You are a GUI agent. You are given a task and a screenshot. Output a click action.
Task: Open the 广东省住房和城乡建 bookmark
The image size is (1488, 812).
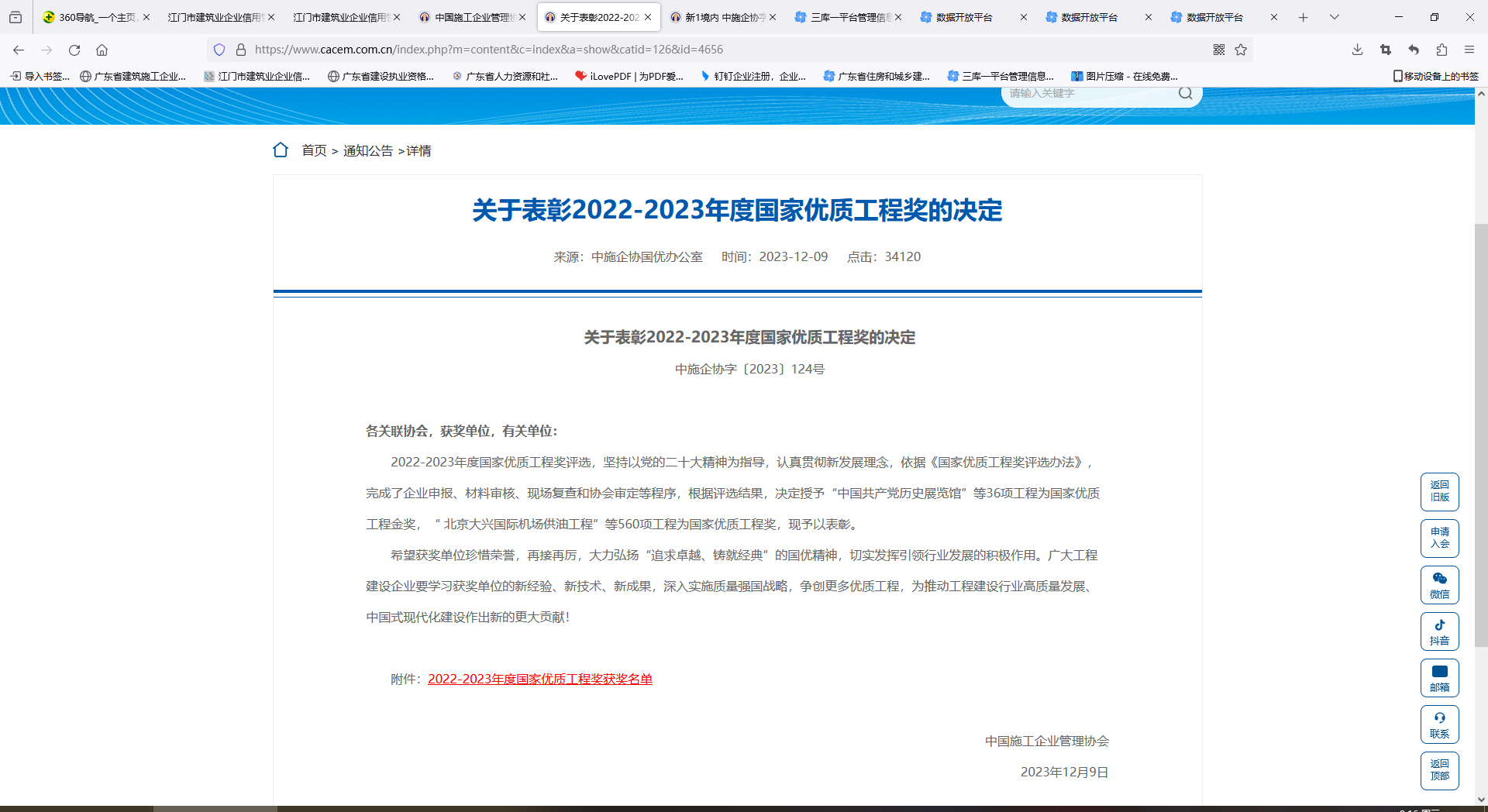877,76
